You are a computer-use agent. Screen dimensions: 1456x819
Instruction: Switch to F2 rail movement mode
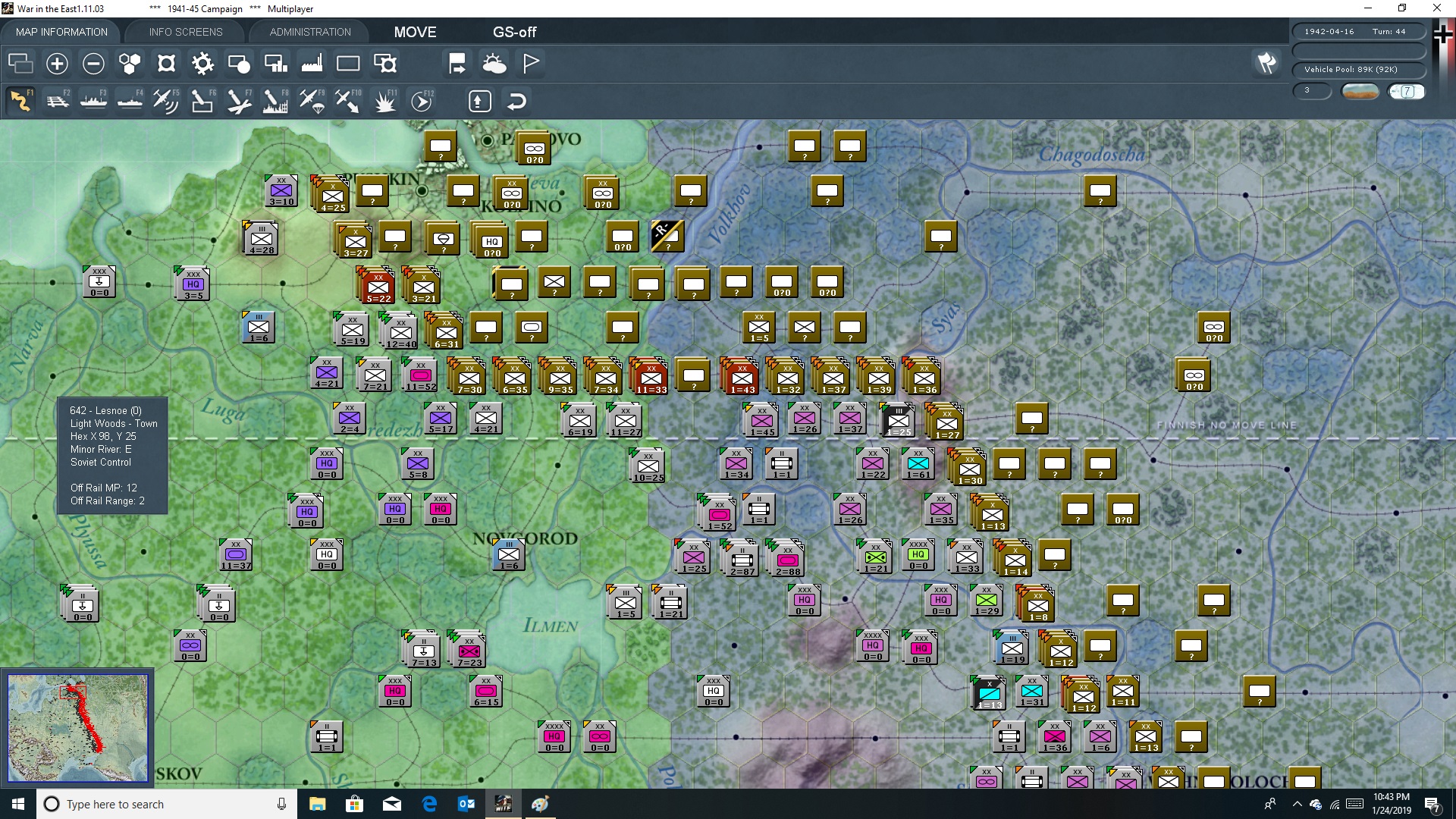point(57,100)
